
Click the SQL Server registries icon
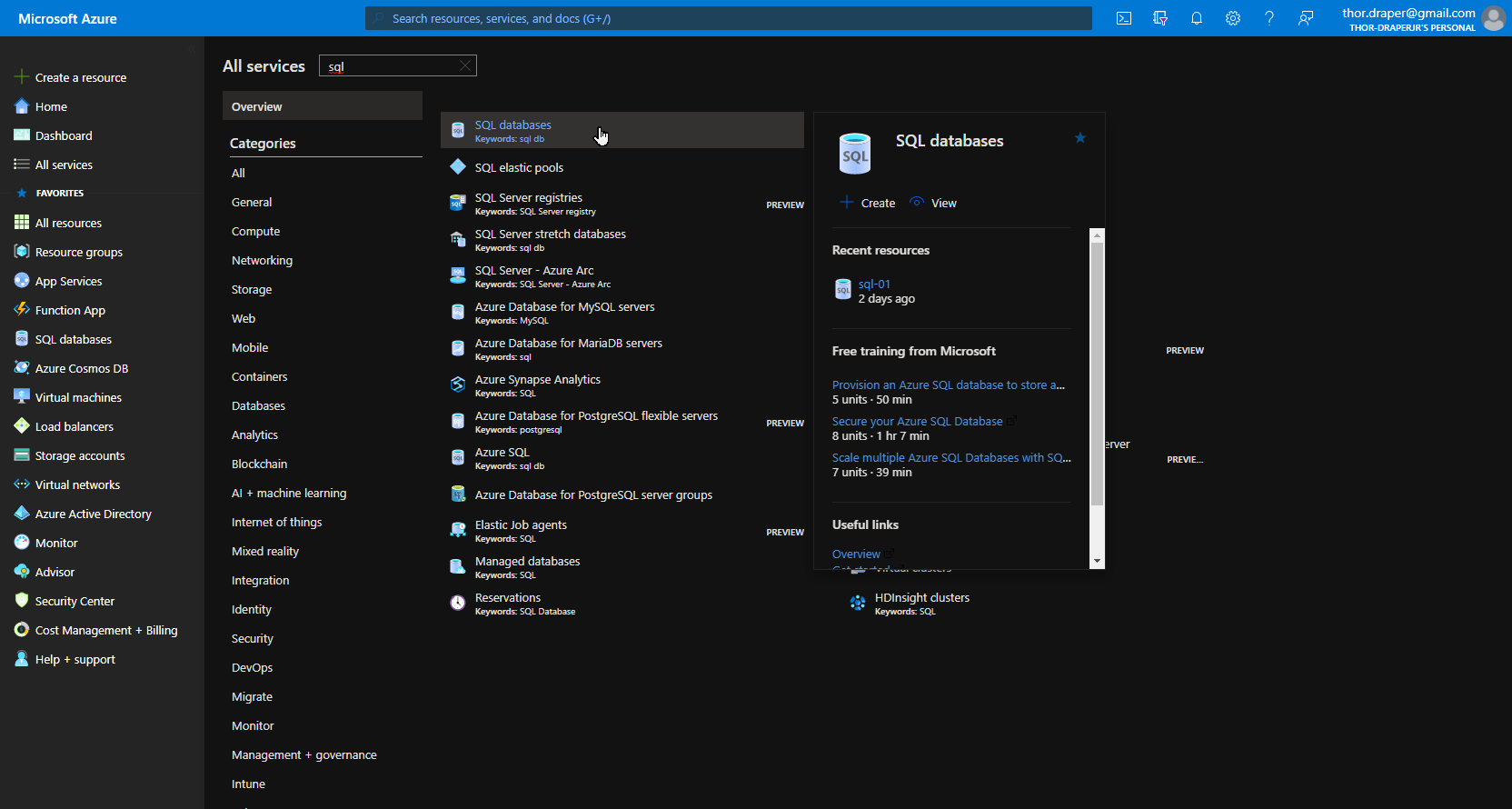[458, 203]
